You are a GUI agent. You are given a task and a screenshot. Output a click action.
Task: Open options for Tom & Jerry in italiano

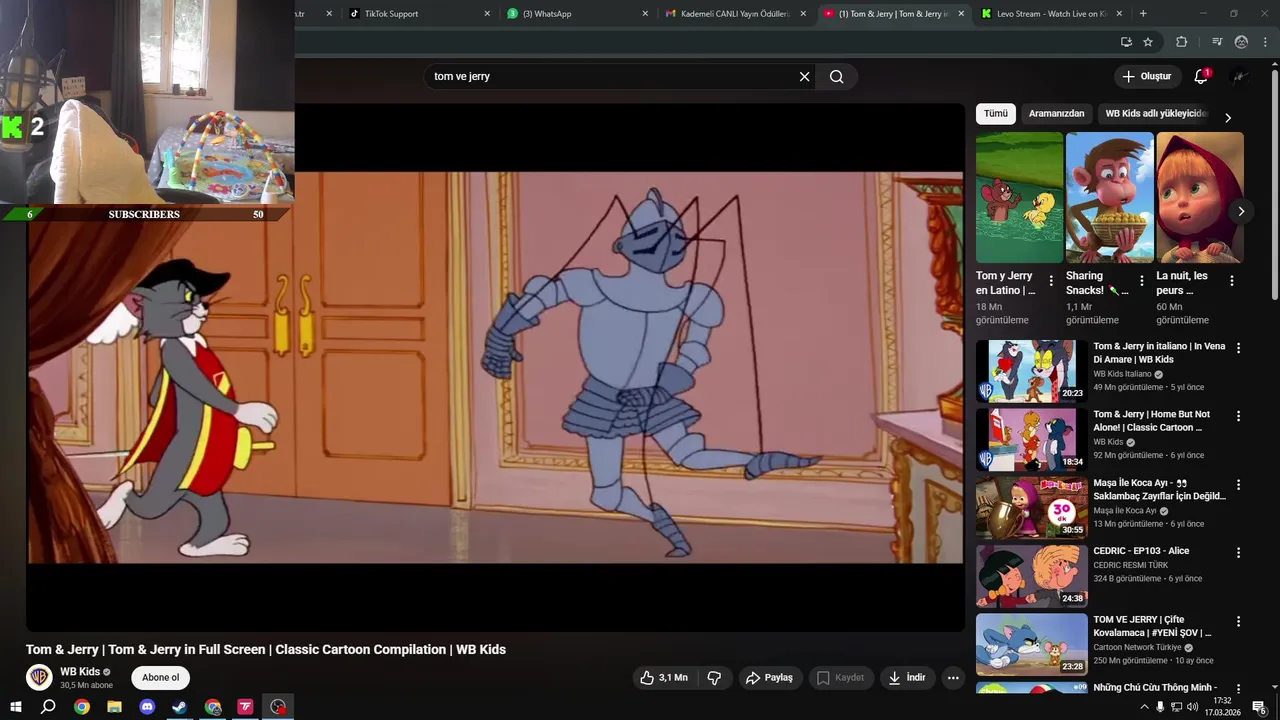click(1238, 348)
